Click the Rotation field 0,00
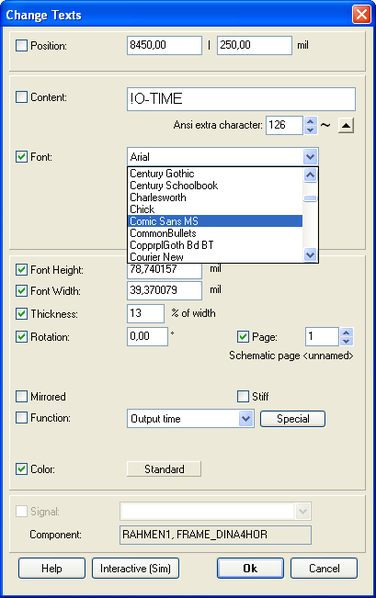This screenshot has height=598, width=376. coord(147,336)
